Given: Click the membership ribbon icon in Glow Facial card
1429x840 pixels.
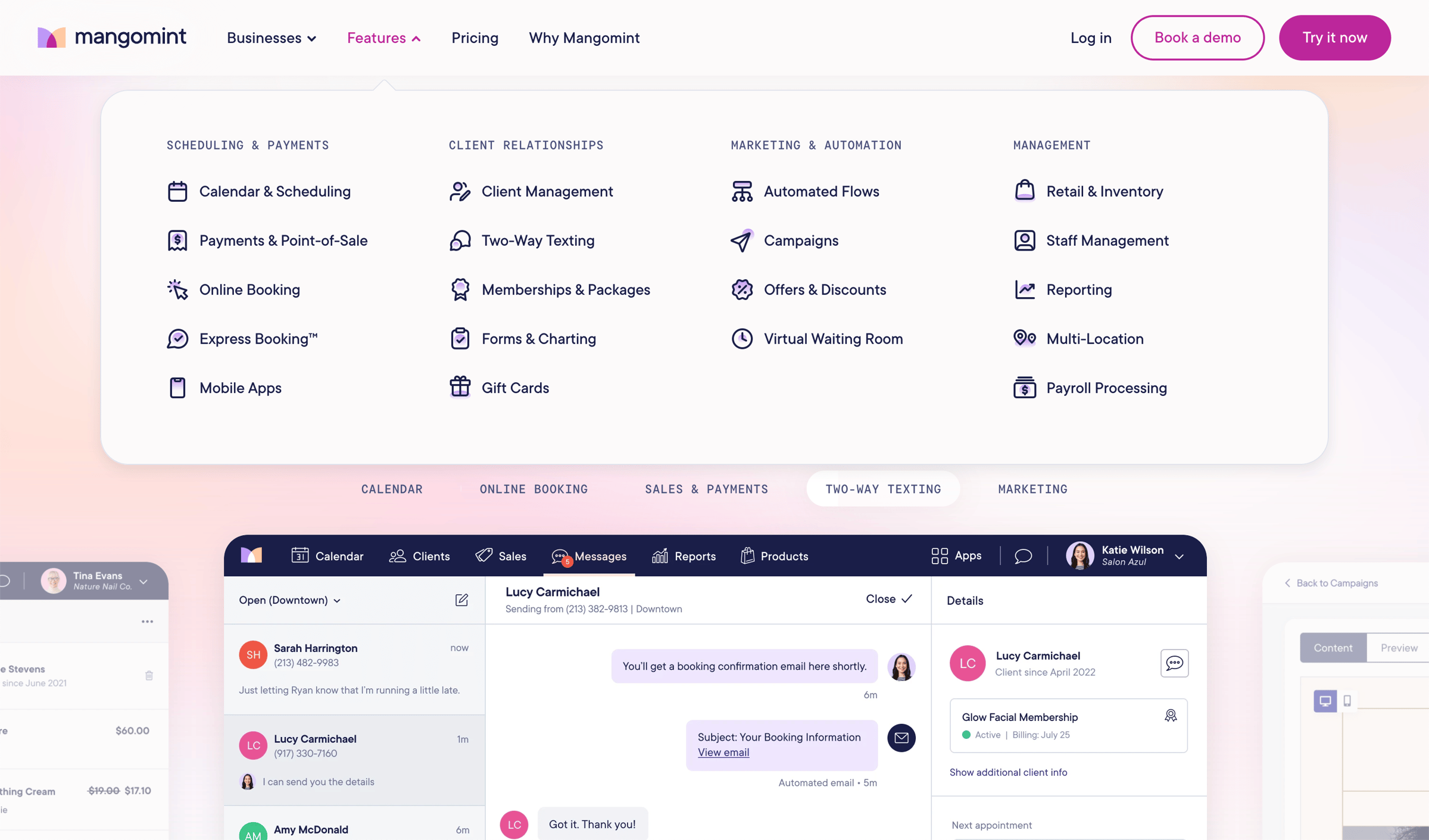Looking at the screenshot, I should (x=1171, y=716).
